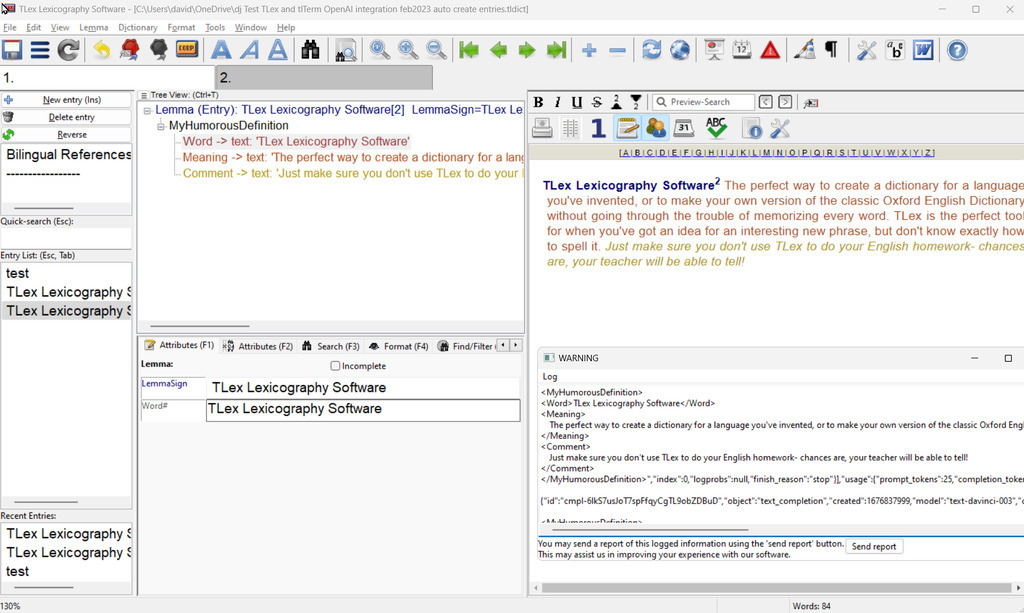Click the zoom in magnifier icon
The height and width of the screenshot is (613, 1024).
(408, 50)
